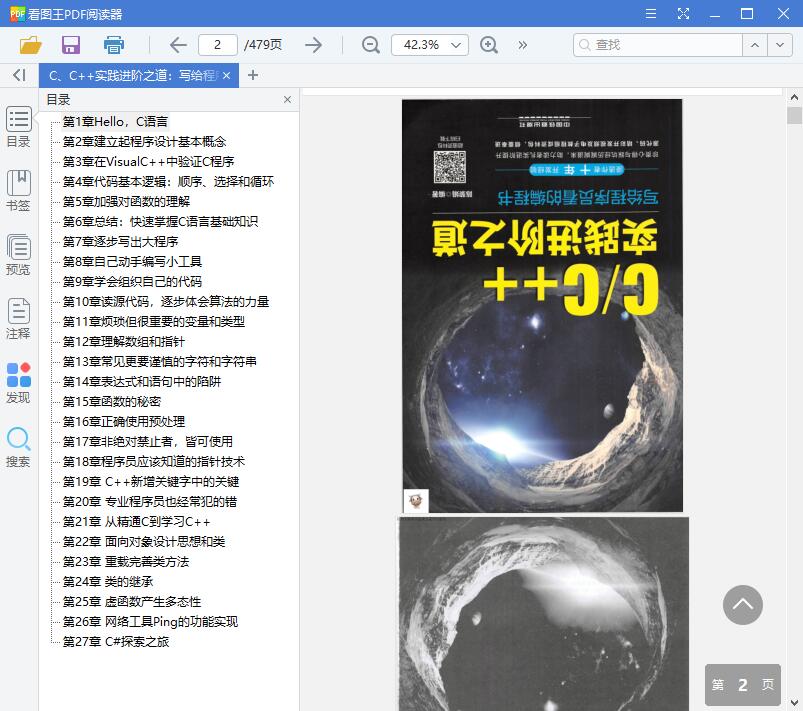
Task: Open the 发现 discover panel
Action: [x=18, y=383]
